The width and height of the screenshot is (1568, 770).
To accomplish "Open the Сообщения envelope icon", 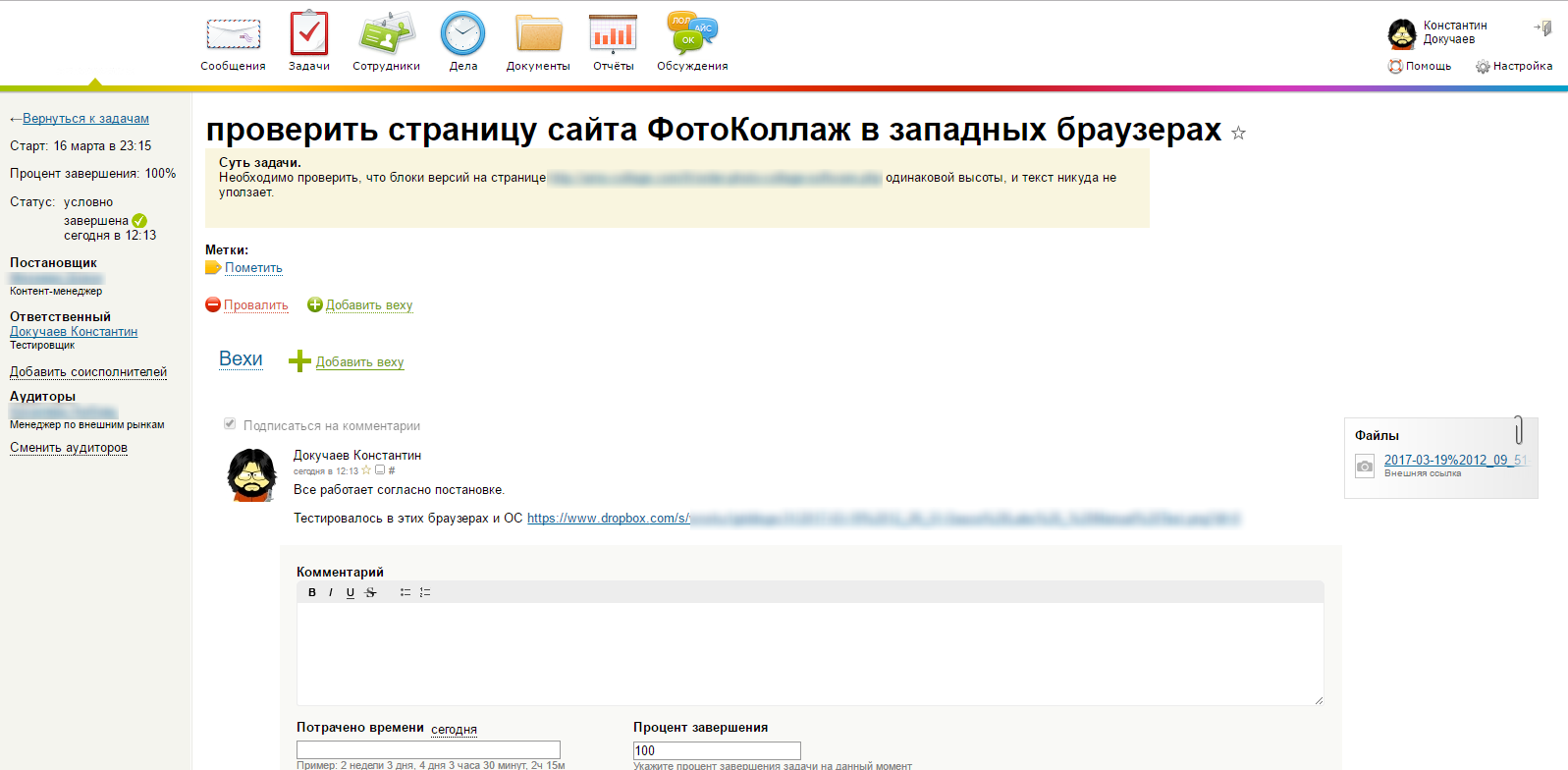I will (x=233, y=33).
